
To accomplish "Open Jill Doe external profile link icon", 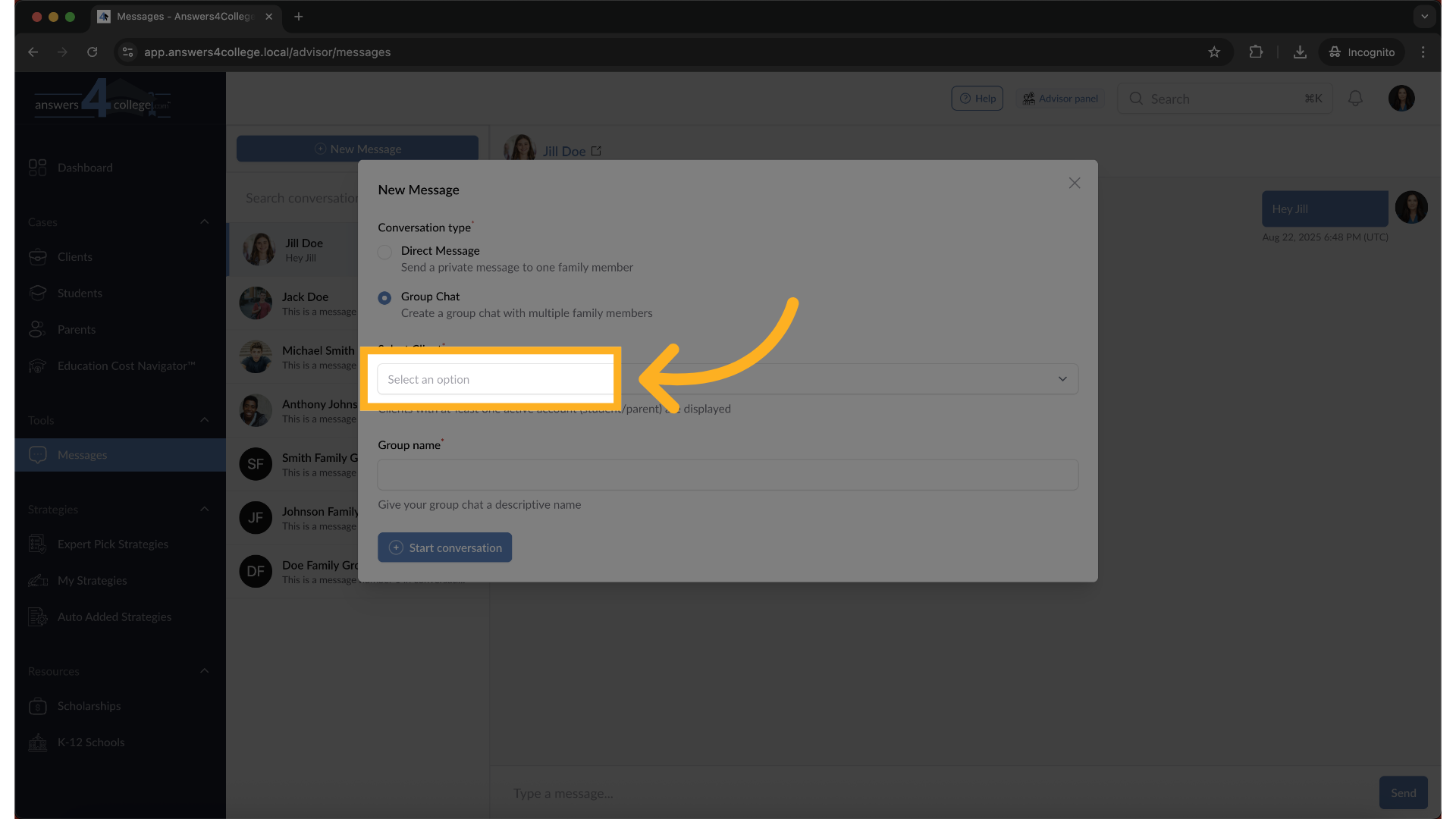I will (596, 151).
